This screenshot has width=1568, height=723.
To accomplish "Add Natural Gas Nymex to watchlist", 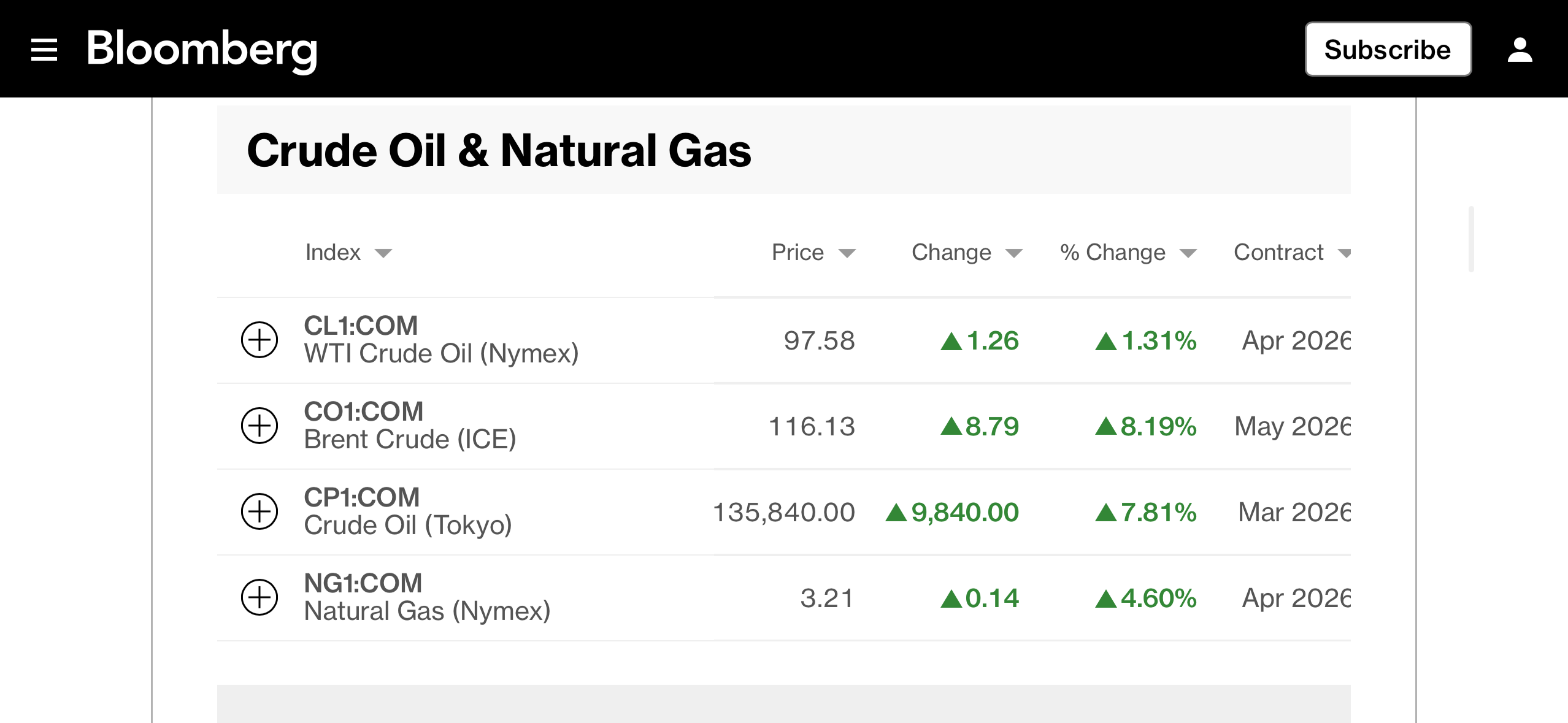I will click(x=259, y=597).
